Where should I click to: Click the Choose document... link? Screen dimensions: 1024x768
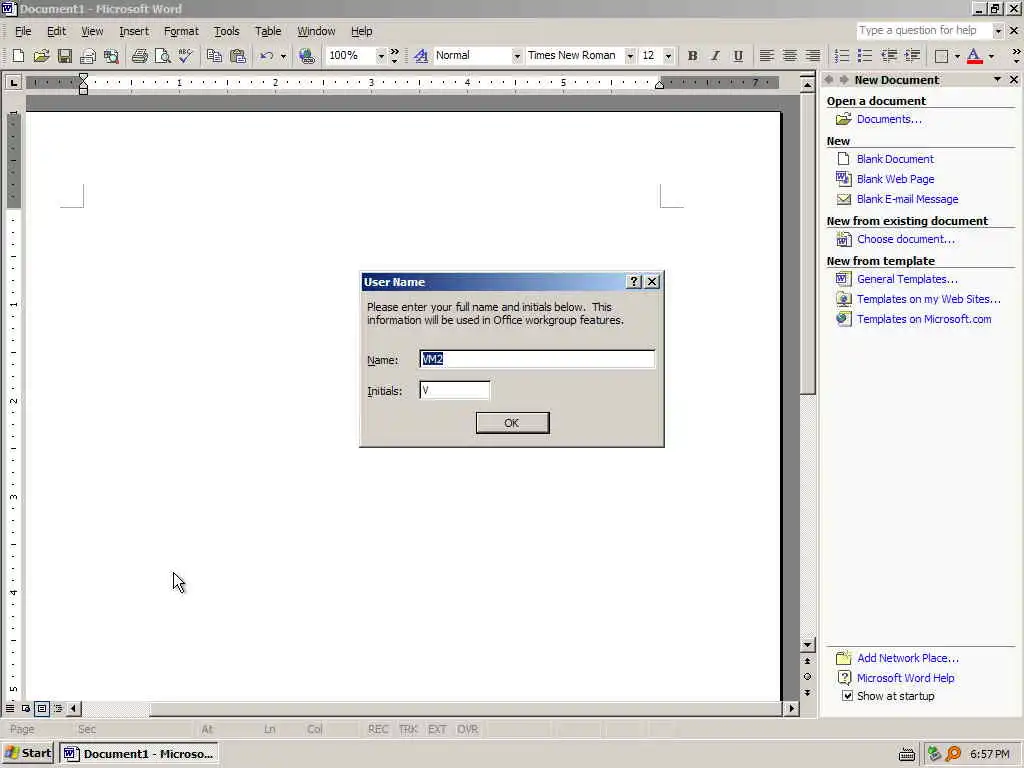pos(906,239)
